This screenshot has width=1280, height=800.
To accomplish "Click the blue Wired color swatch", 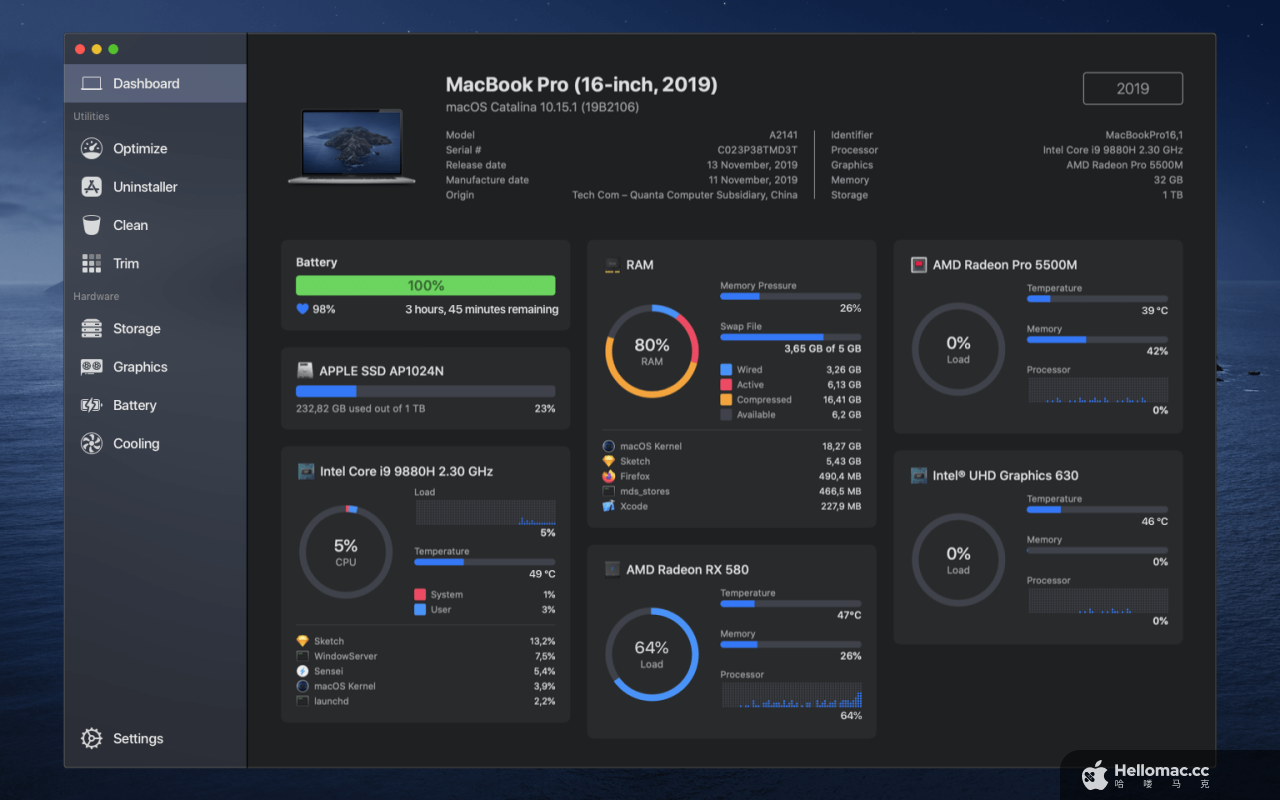I will [726, 369].
